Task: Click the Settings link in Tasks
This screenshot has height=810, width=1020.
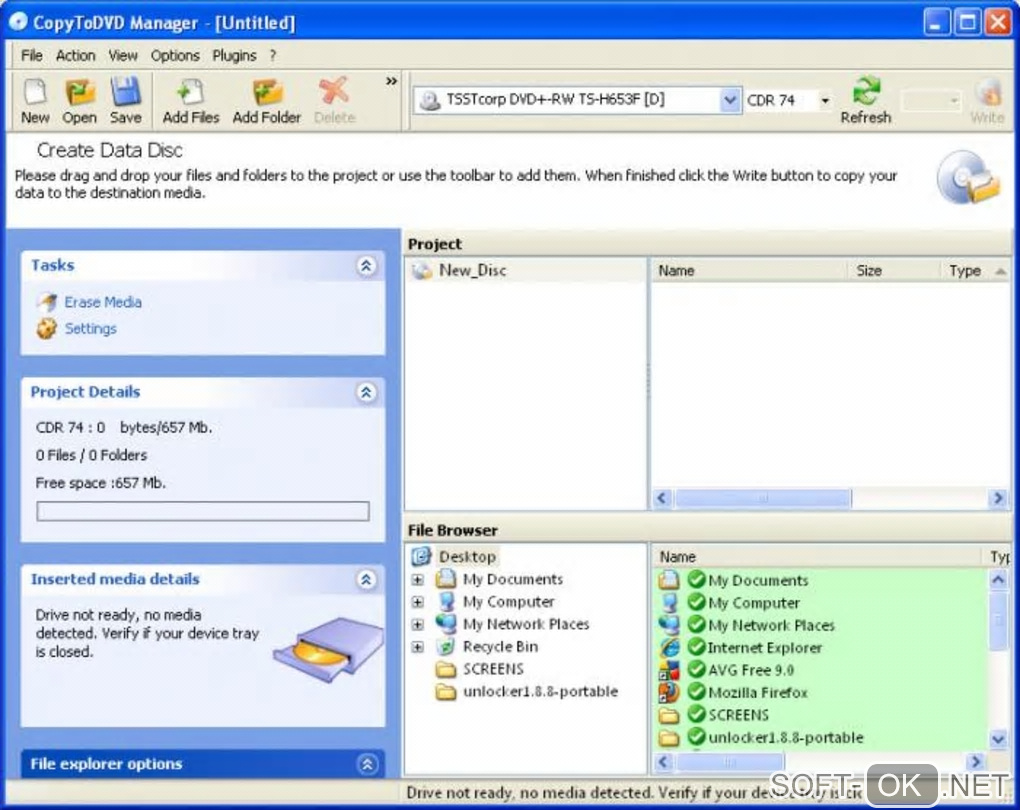Action: 90,329
